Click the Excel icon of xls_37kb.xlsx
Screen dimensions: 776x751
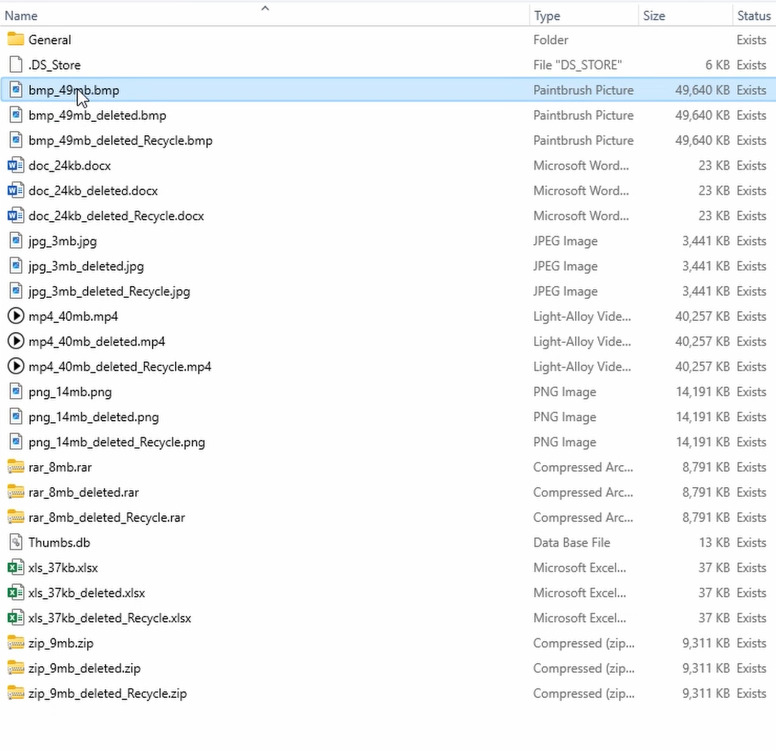coord(16,567)
